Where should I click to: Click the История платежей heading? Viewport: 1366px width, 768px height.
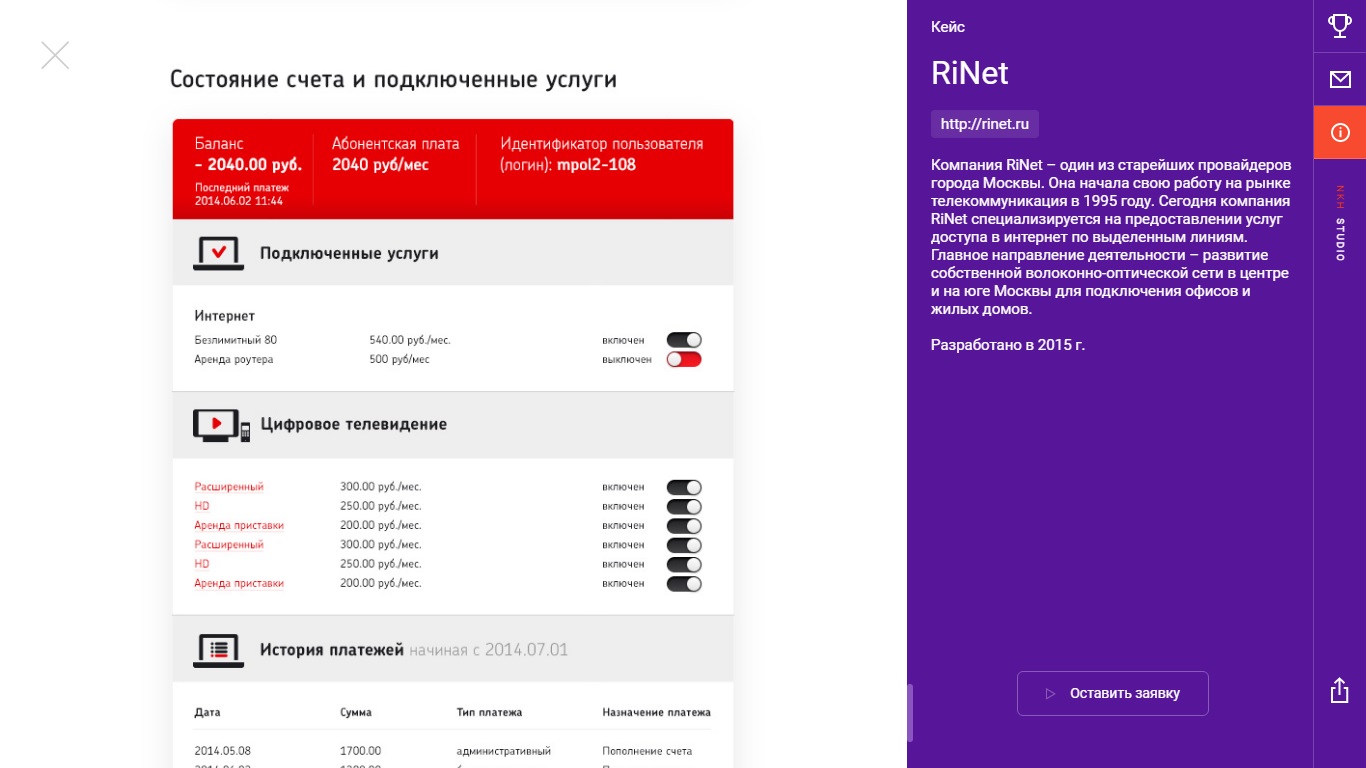(332, 650)
